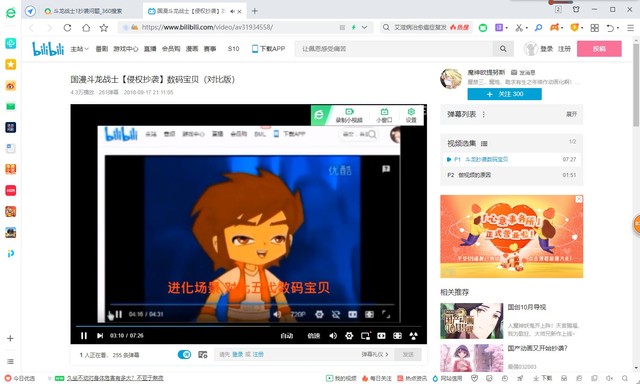
Task: Follow the uploader with the blue button
Action: 504,94
